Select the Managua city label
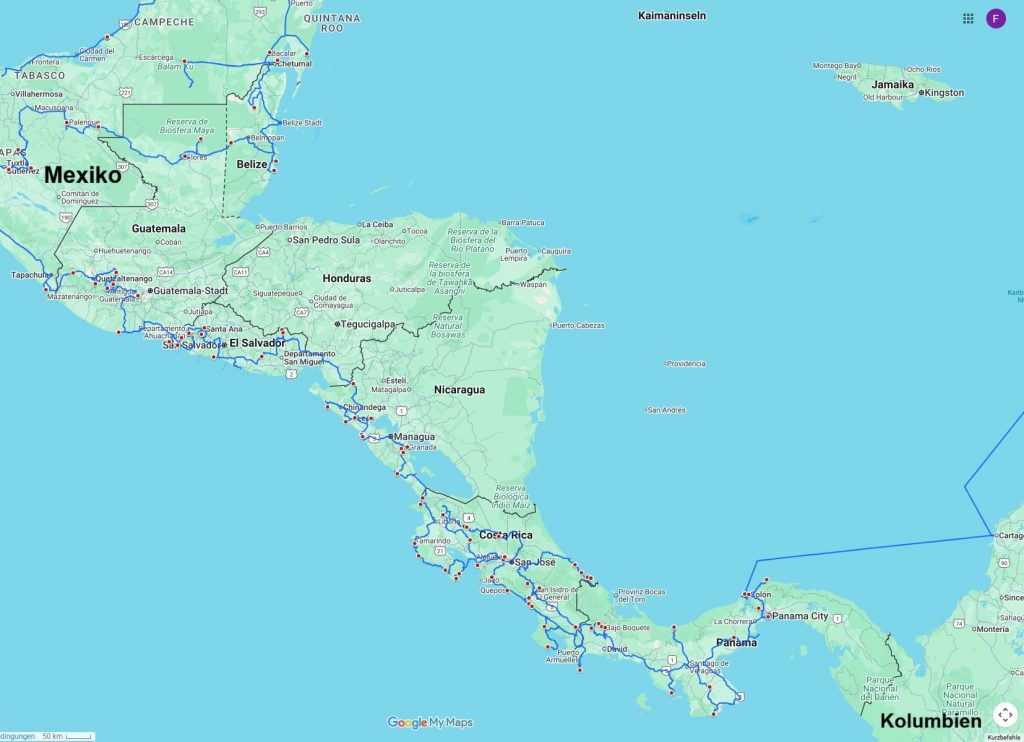The width and height of the screenshot is (1024, 742). pos(414,437)
